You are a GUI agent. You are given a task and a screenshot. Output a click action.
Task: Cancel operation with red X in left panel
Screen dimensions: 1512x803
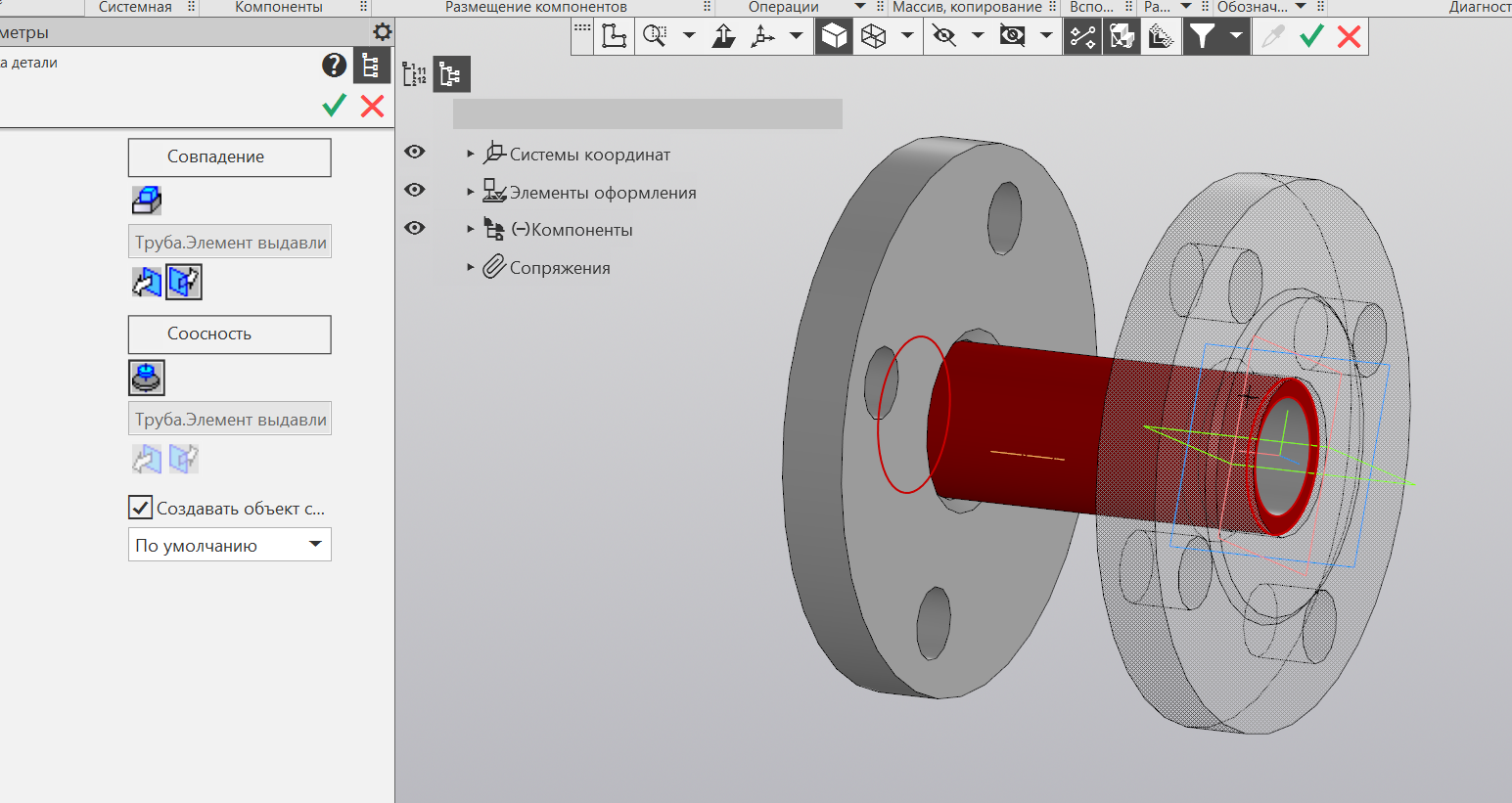pos(373,106)
